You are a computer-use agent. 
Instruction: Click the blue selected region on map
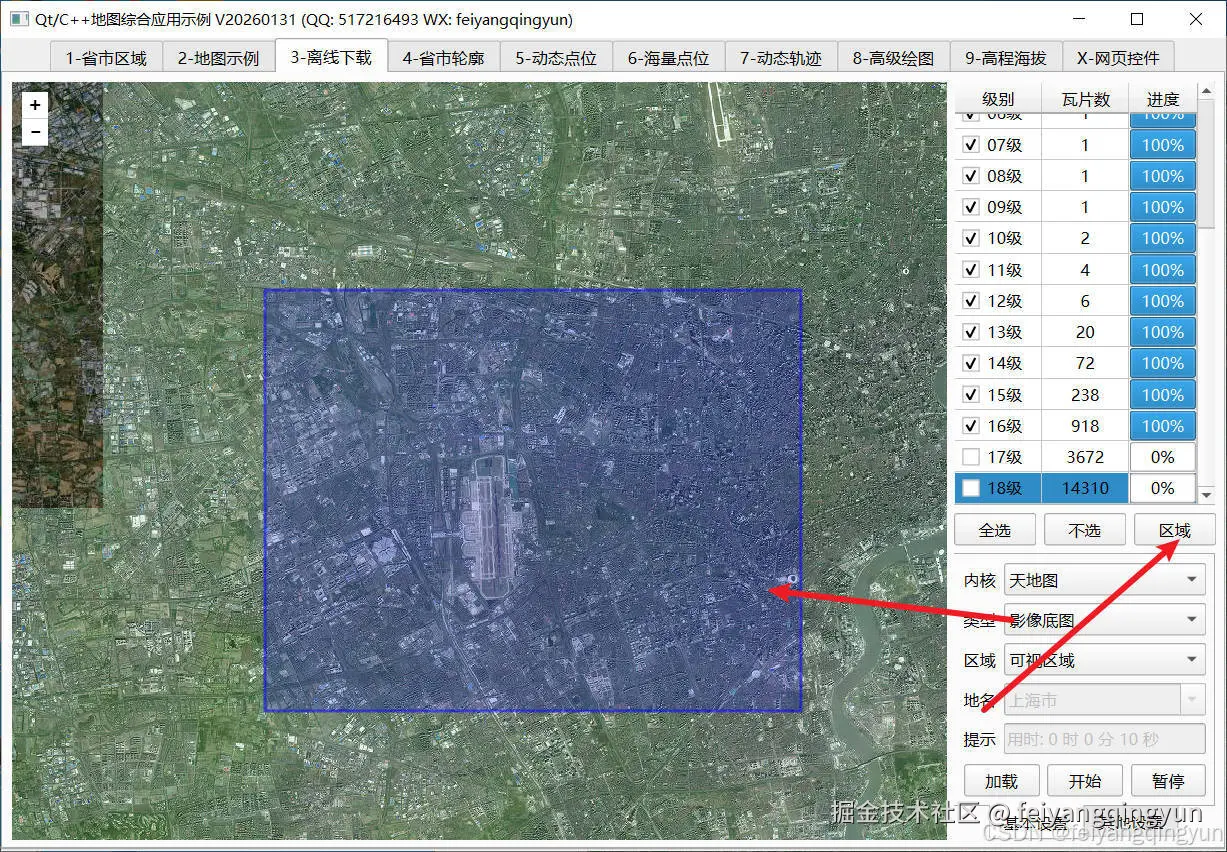533,500
